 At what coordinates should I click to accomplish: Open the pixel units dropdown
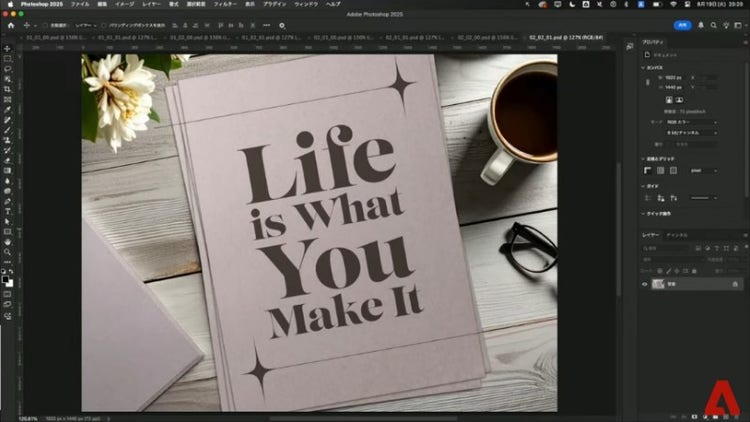click(703, 170)
